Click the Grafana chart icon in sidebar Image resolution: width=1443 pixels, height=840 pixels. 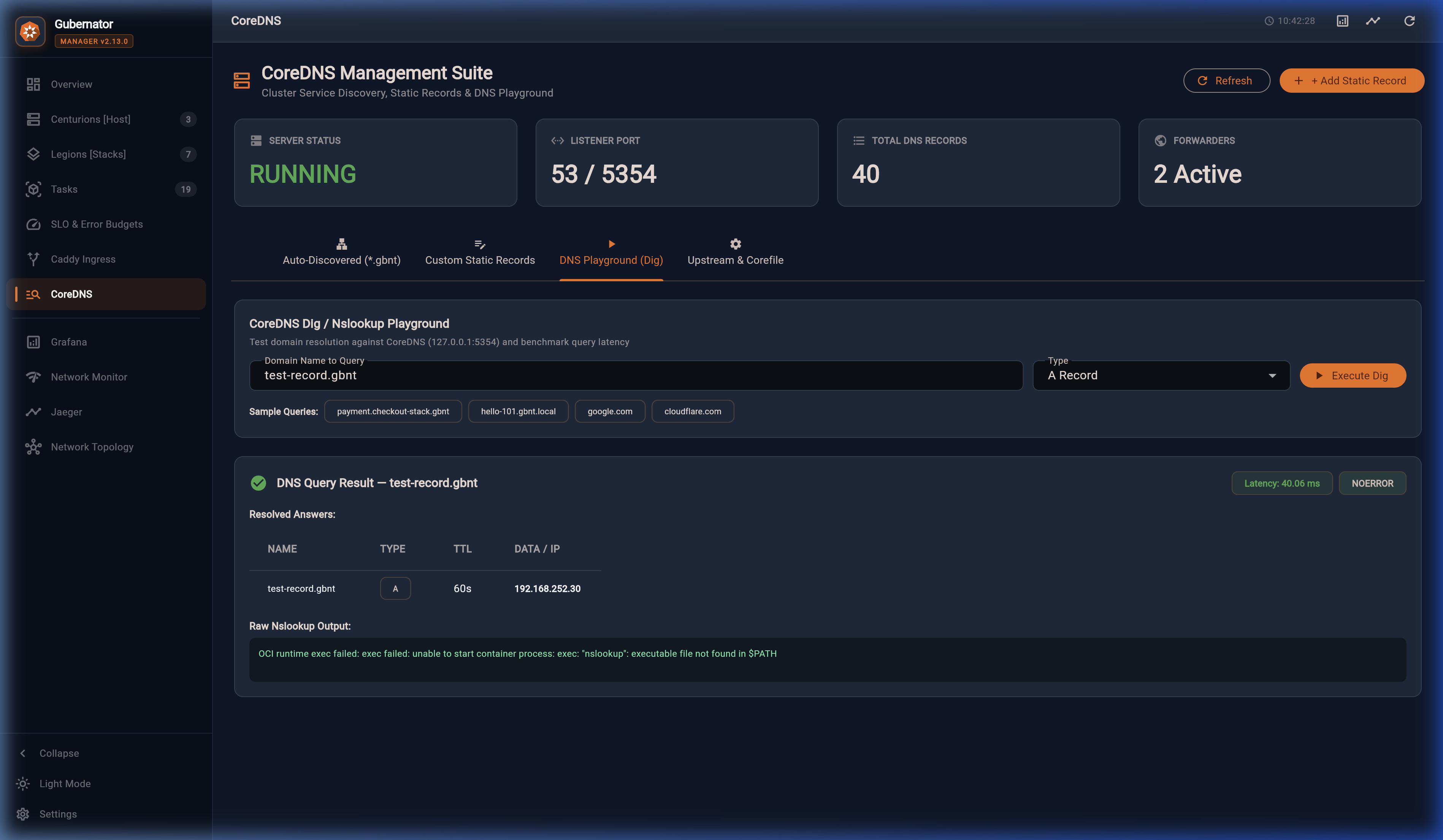(x=33, y=342)
